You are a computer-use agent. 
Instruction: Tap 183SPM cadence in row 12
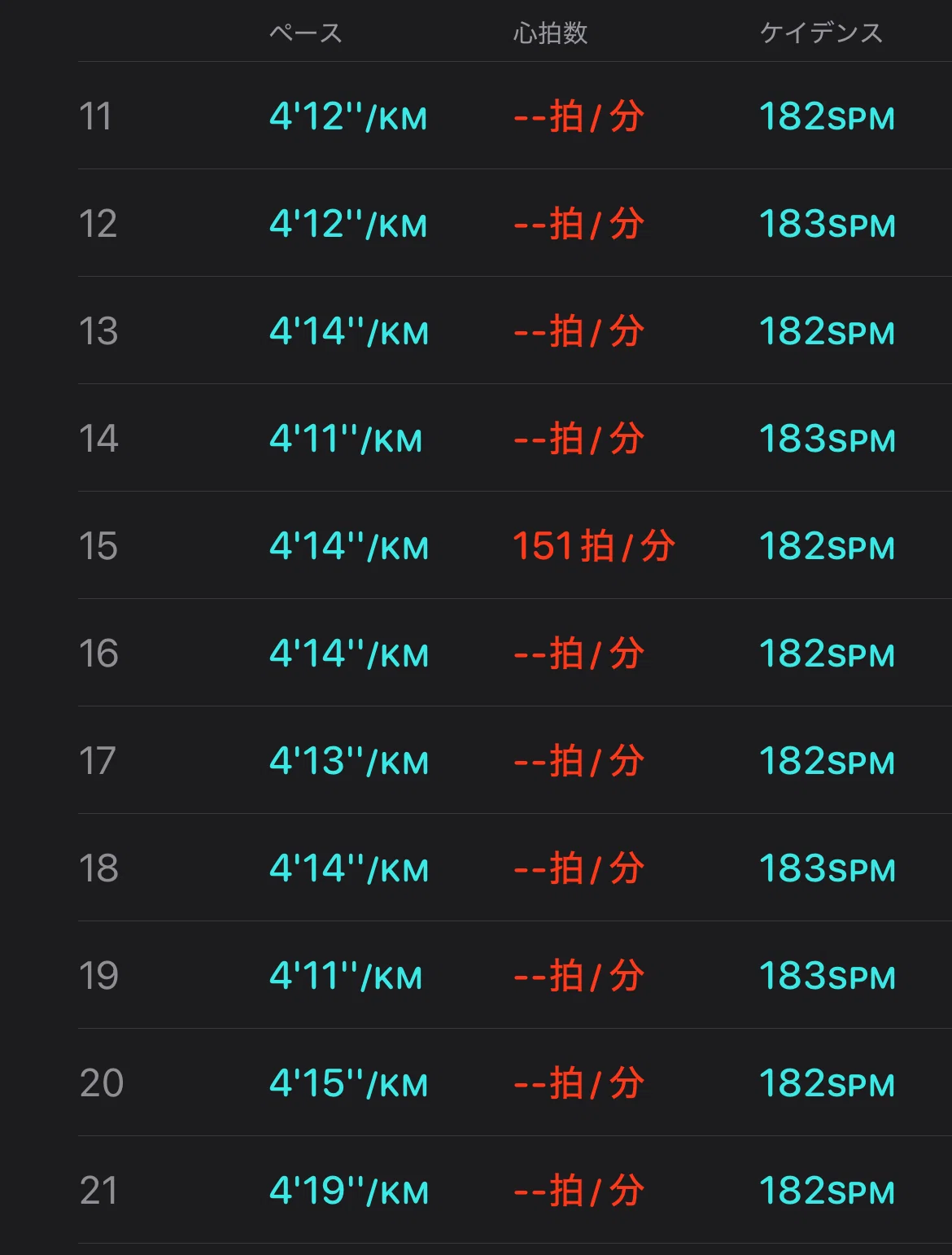pos(828,224)
